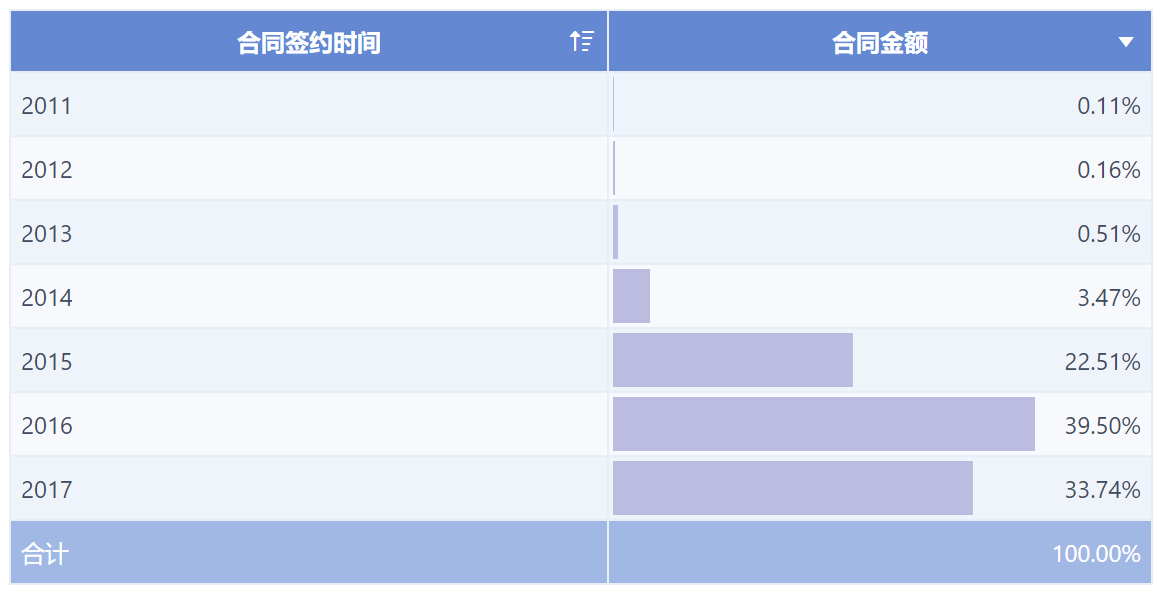Select the 2014 year cell
Viewport: 1162px width, 592px height.
pos(47,298)
